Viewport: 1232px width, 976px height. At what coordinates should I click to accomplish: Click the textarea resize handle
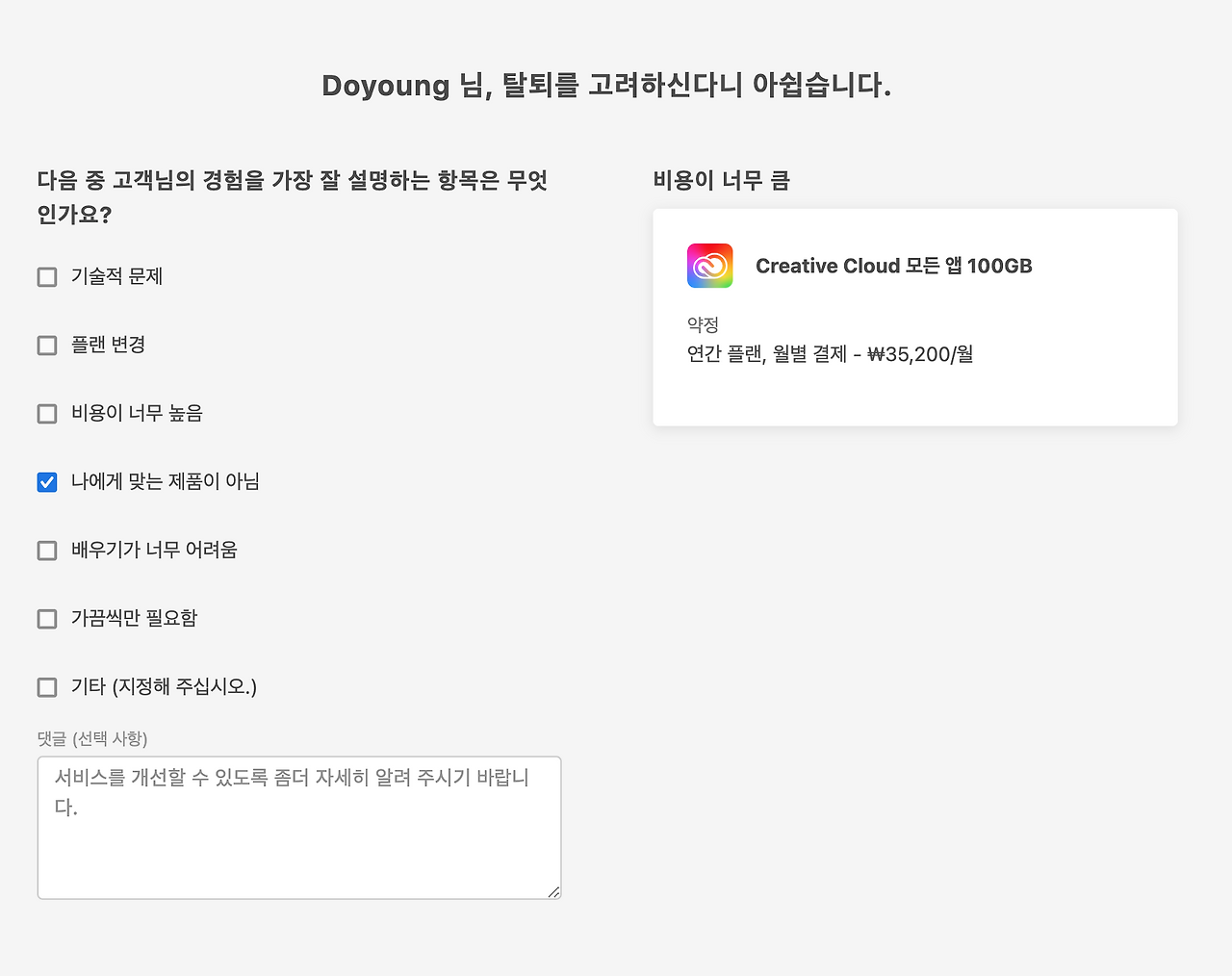(555, 893)
